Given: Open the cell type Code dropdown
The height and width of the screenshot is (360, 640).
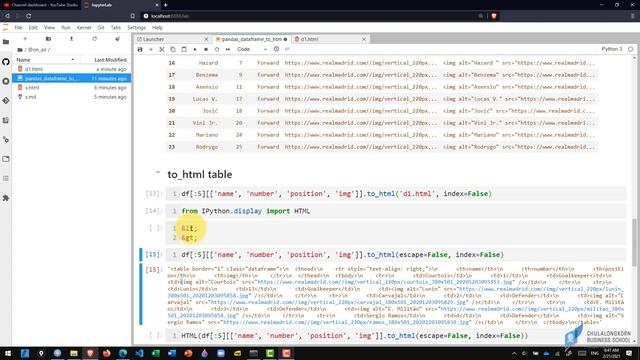Looking at the screenshot, I should point(252,49).
